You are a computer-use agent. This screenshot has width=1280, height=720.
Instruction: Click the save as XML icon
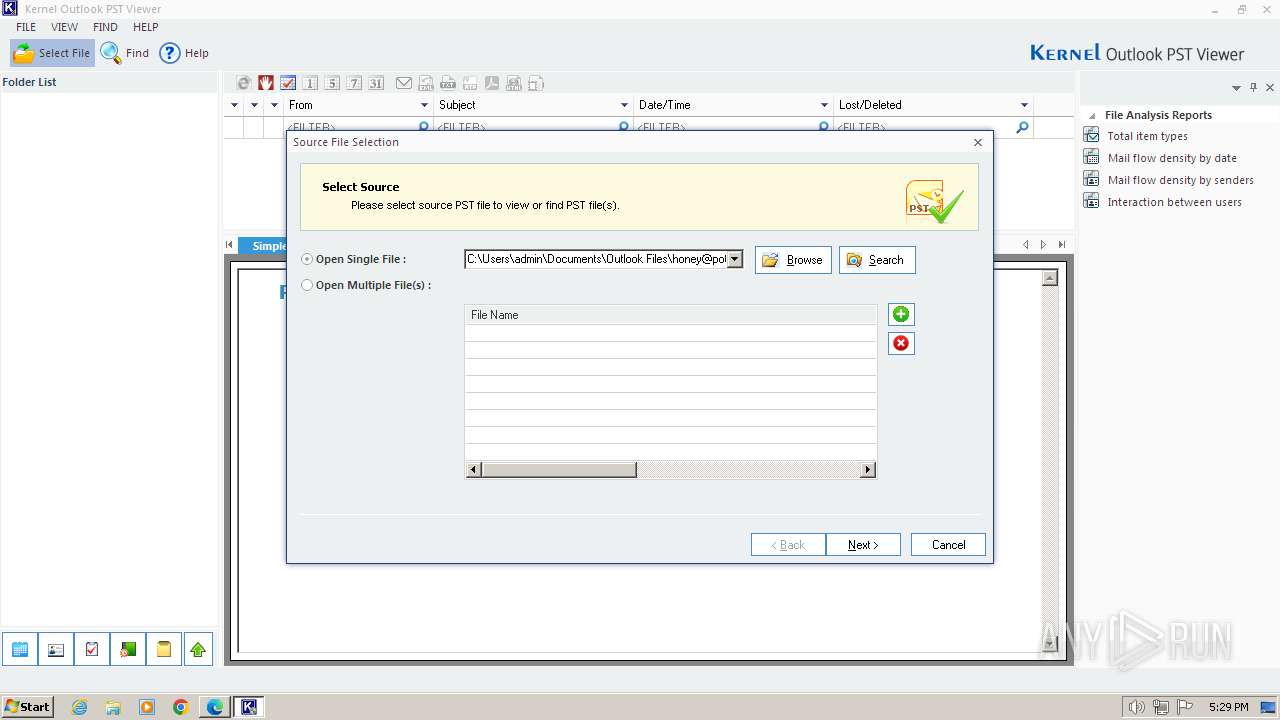coord(426,83)
